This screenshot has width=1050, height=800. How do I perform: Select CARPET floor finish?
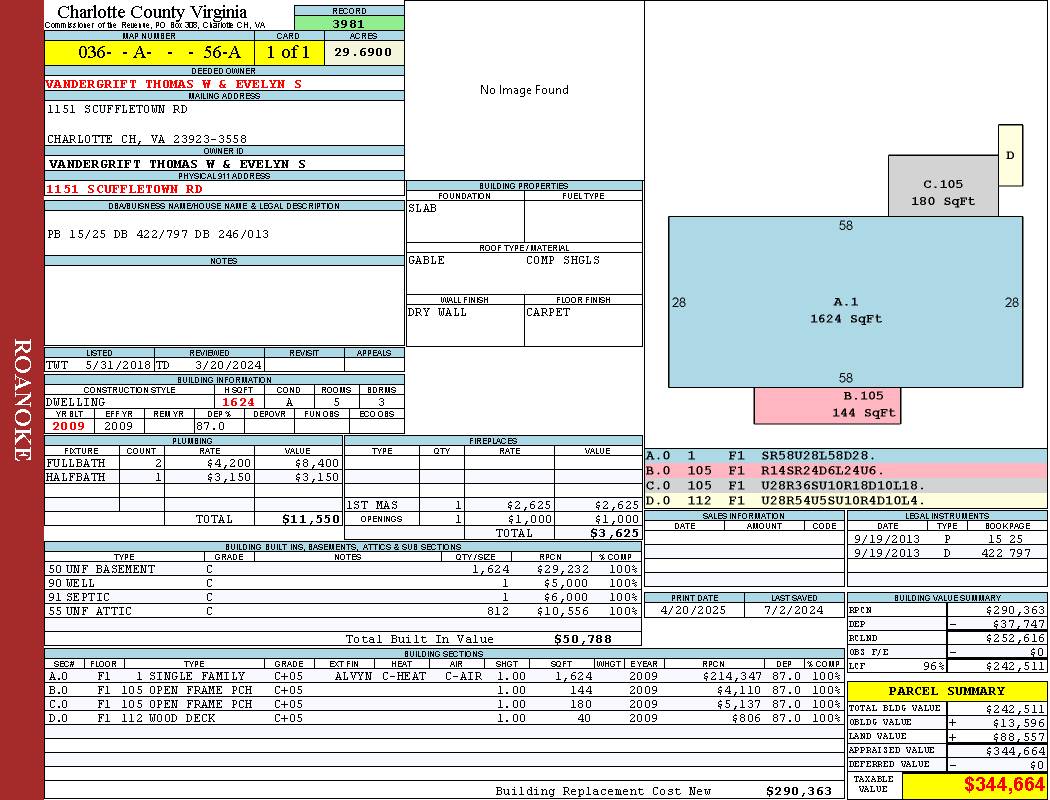click(x=548, y=312)
